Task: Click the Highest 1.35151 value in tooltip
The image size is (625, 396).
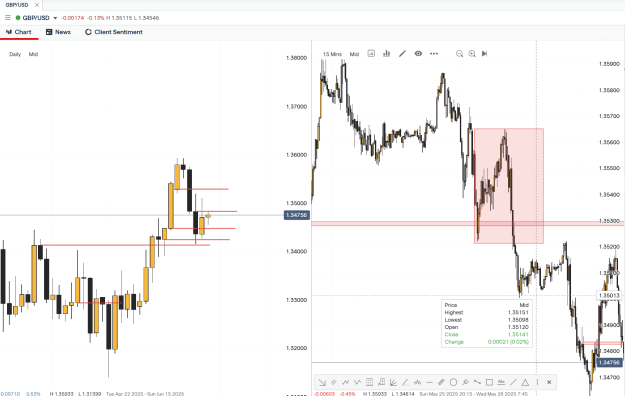Action: [518, 312]
